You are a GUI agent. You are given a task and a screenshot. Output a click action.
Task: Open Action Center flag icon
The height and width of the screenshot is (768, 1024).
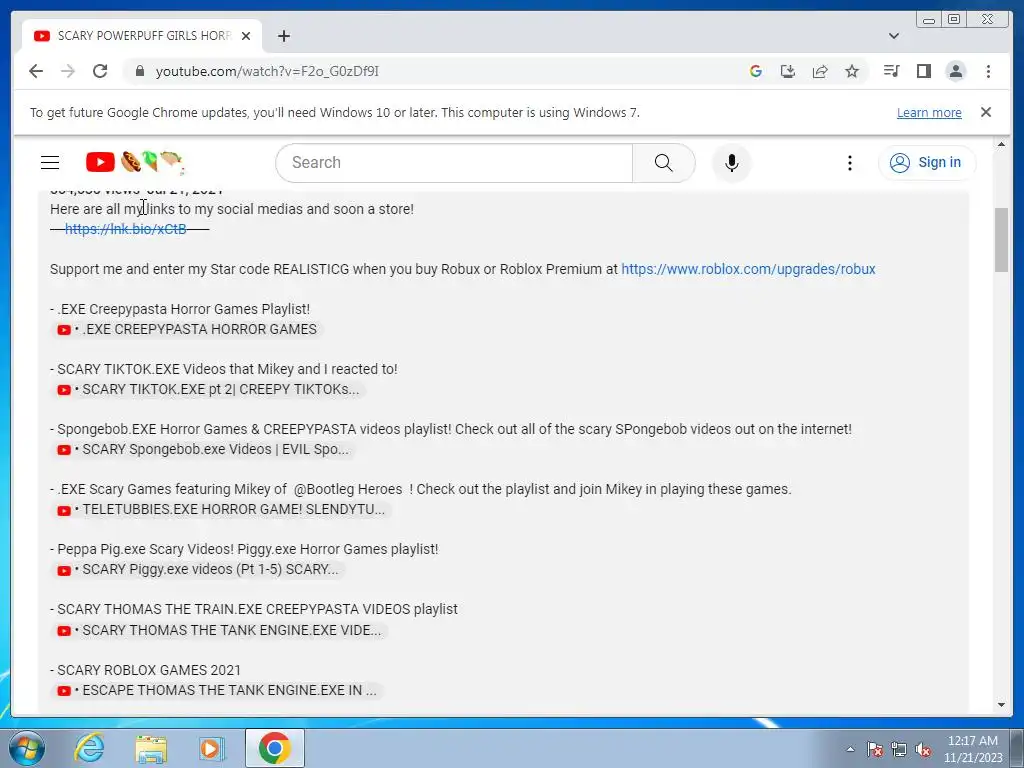pos(875,749)
